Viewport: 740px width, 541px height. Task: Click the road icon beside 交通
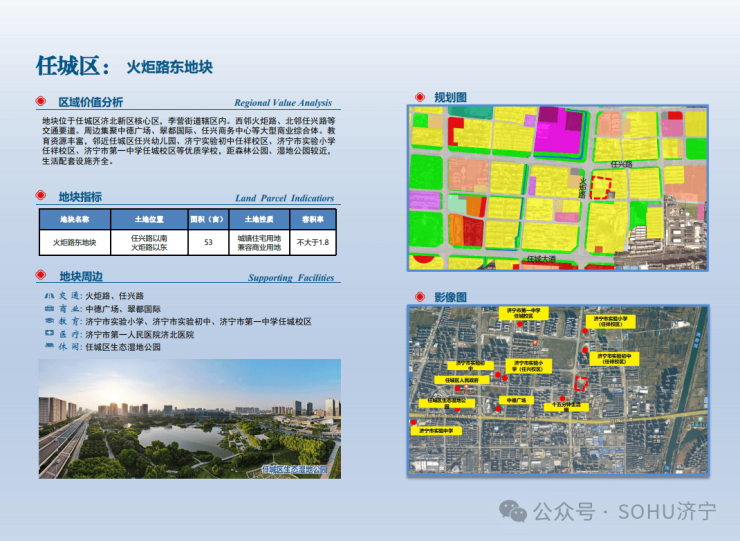(x=49, y=296)
